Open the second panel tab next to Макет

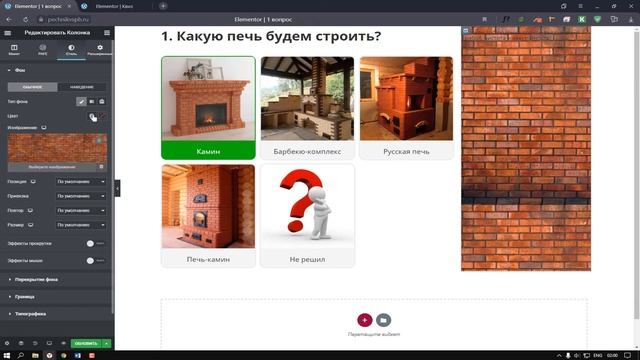(42, 50)
